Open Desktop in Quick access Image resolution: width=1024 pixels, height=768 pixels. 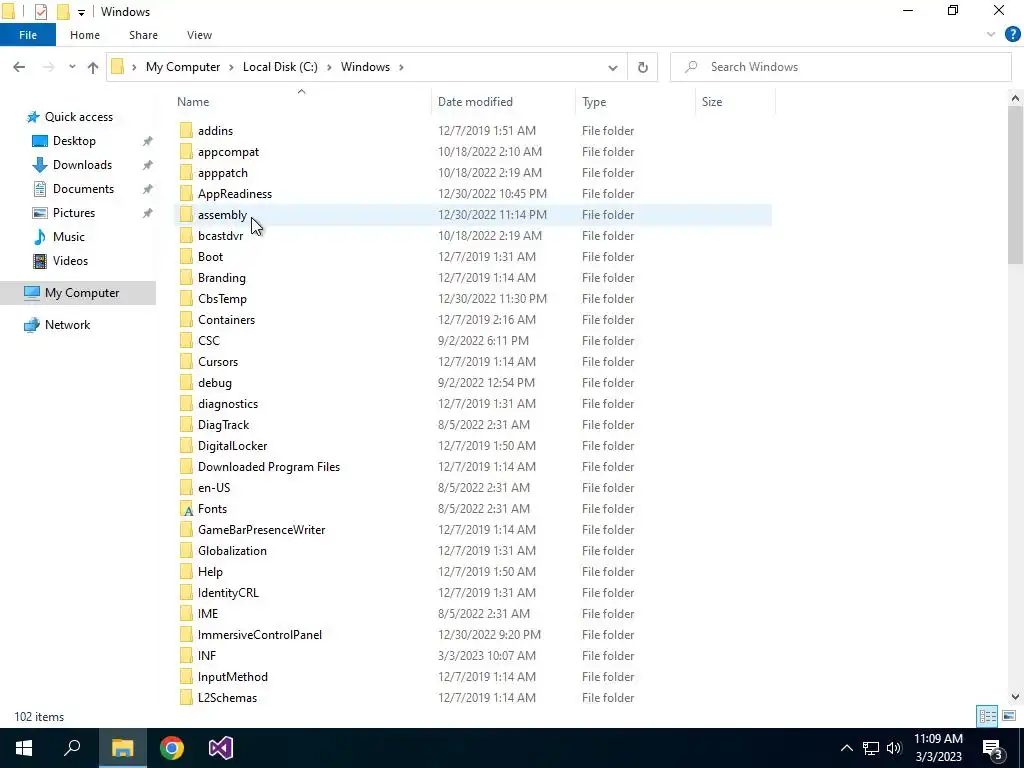(x=74, y=141)
